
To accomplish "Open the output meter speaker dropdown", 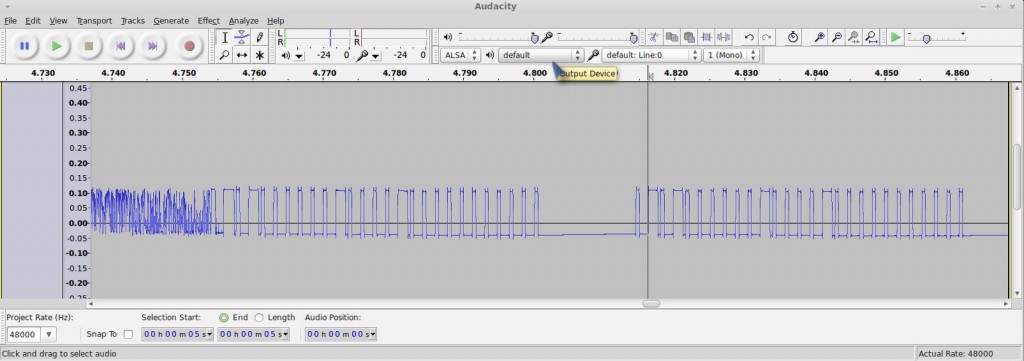I will click(x=299, y=55).
